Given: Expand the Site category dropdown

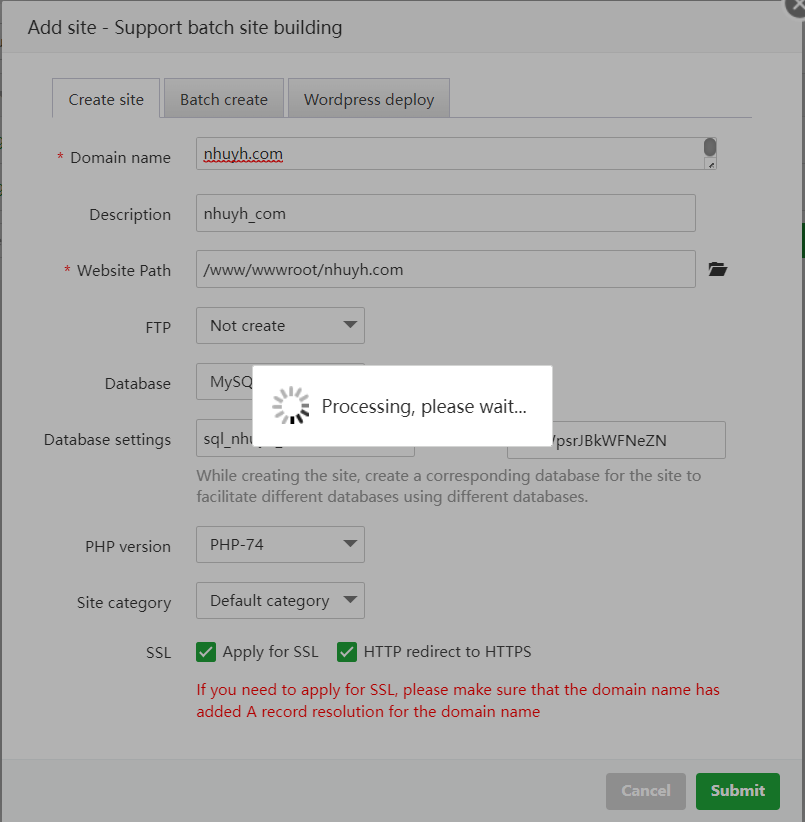Looking at the screenshot, I should pyautogui.click(x=280, y=600).
